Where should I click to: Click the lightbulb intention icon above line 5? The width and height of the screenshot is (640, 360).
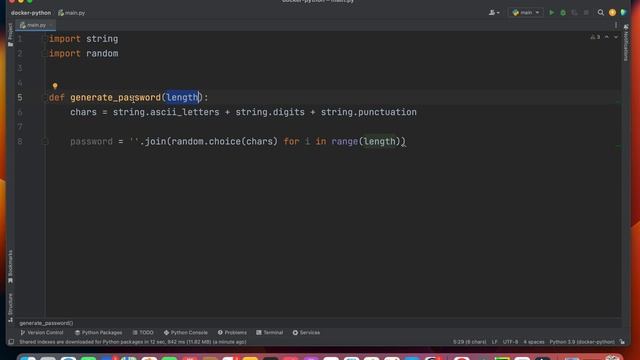55,86
